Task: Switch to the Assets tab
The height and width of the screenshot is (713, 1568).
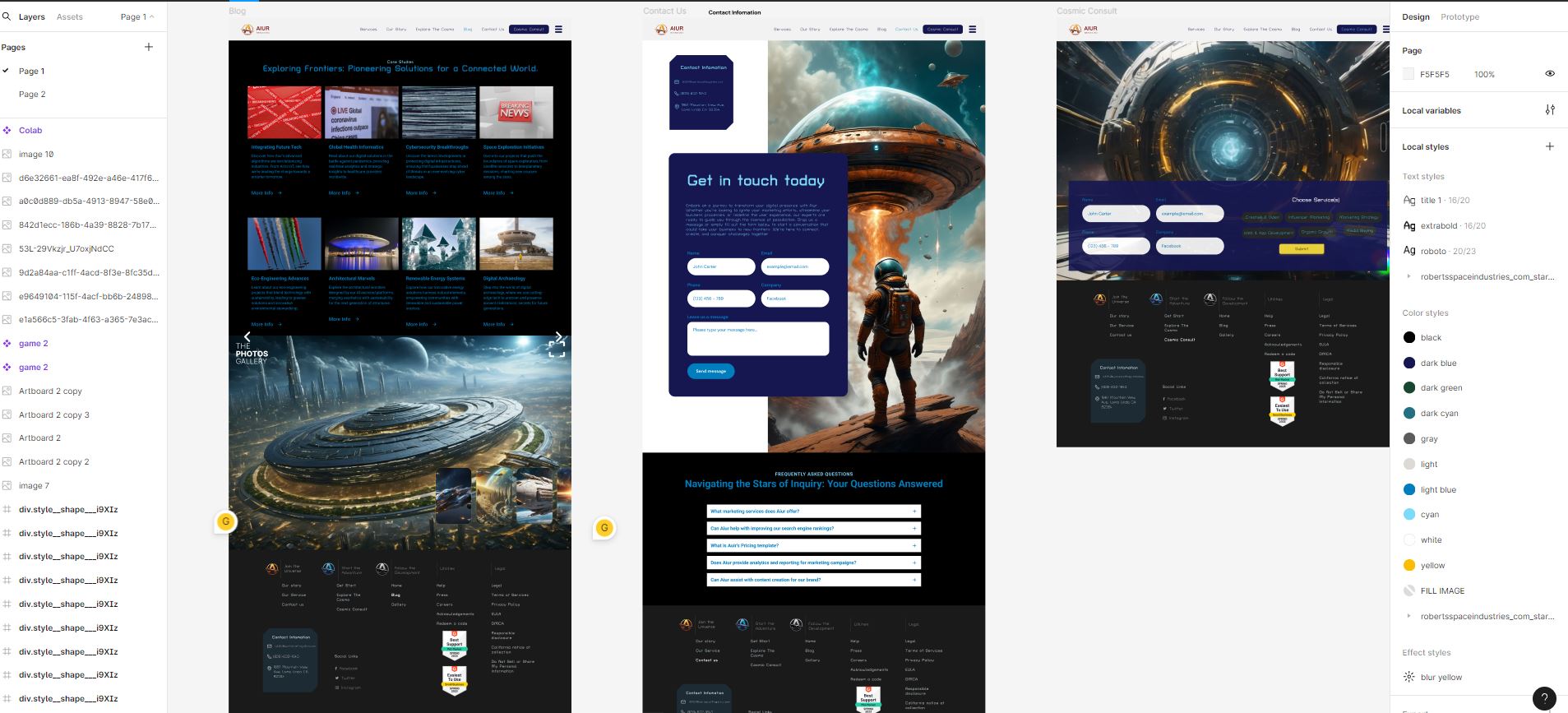Action: click(x=70, y=16)
